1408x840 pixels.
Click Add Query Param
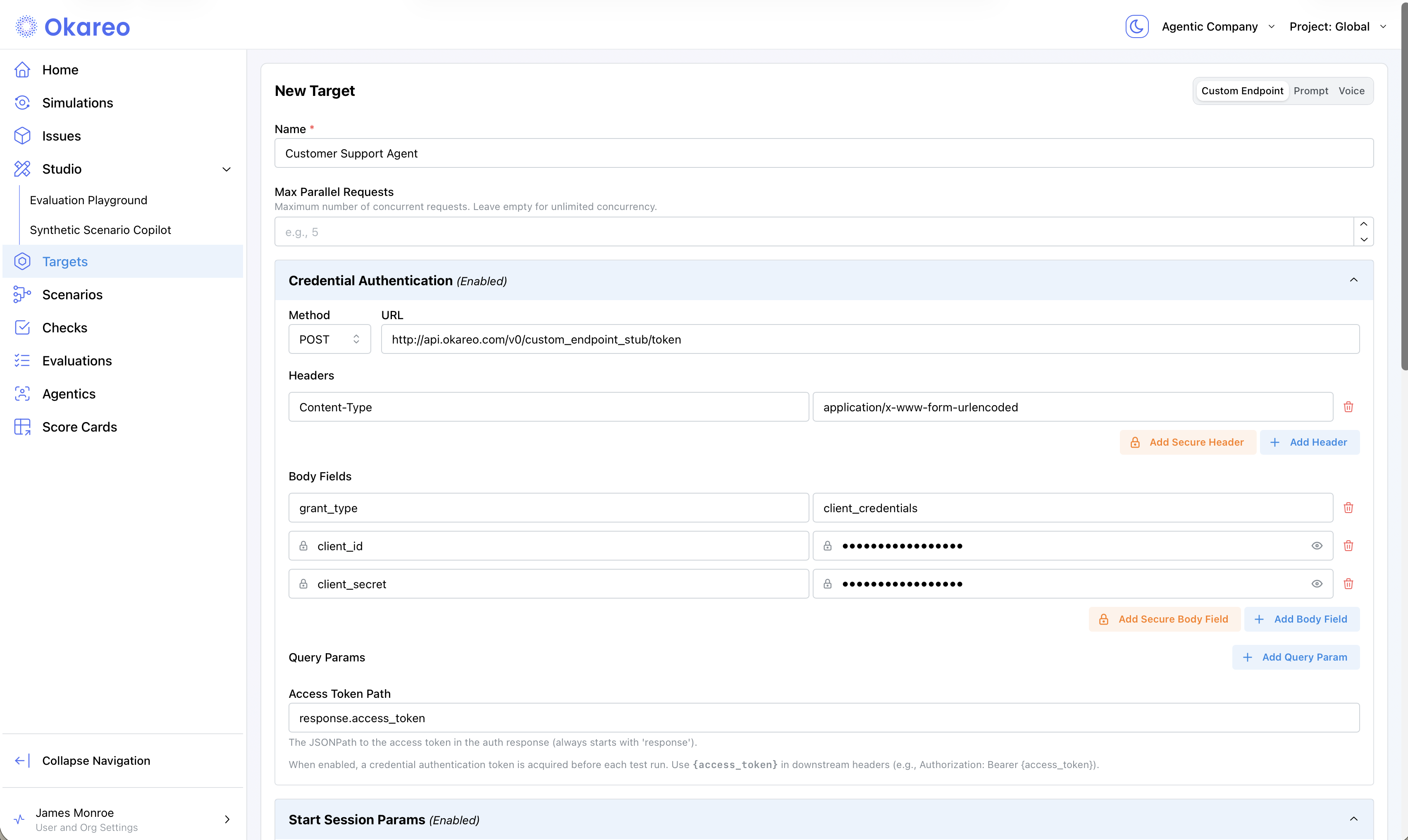click(x=1296, y=656)
